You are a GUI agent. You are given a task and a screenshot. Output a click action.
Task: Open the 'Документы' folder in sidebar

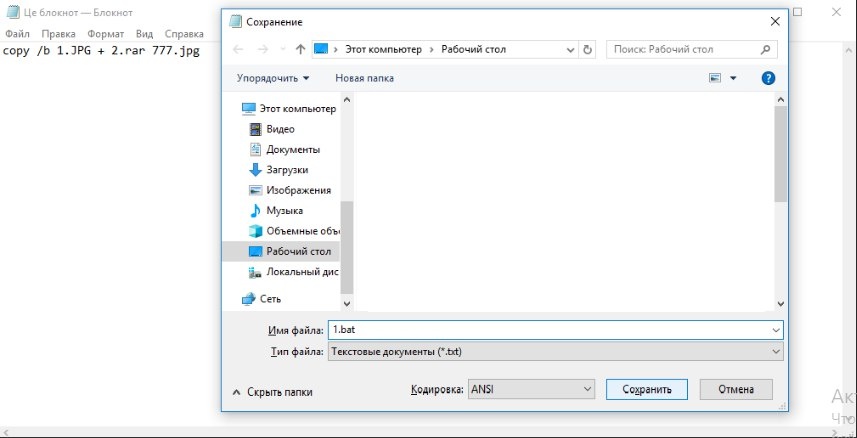pos(285,149)
